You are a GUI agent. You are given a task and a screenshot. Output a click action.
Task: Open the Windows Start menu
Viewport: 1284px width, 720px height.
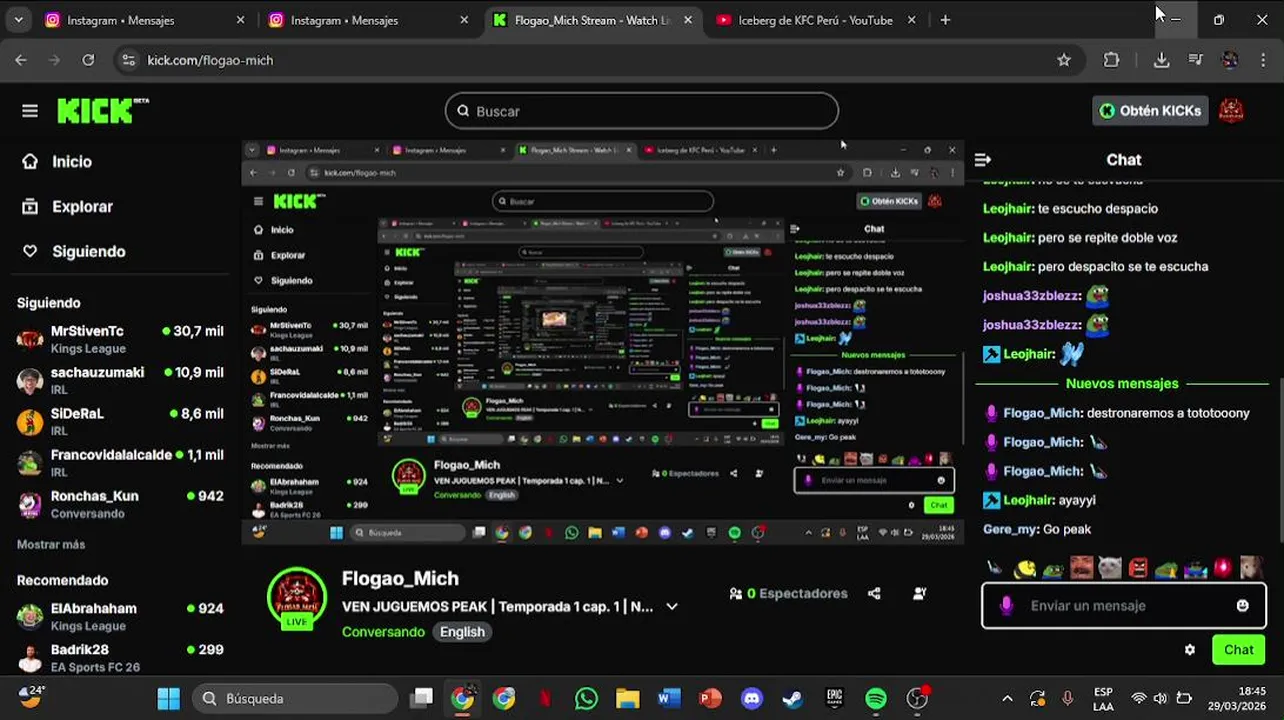[x=168, y=698]
